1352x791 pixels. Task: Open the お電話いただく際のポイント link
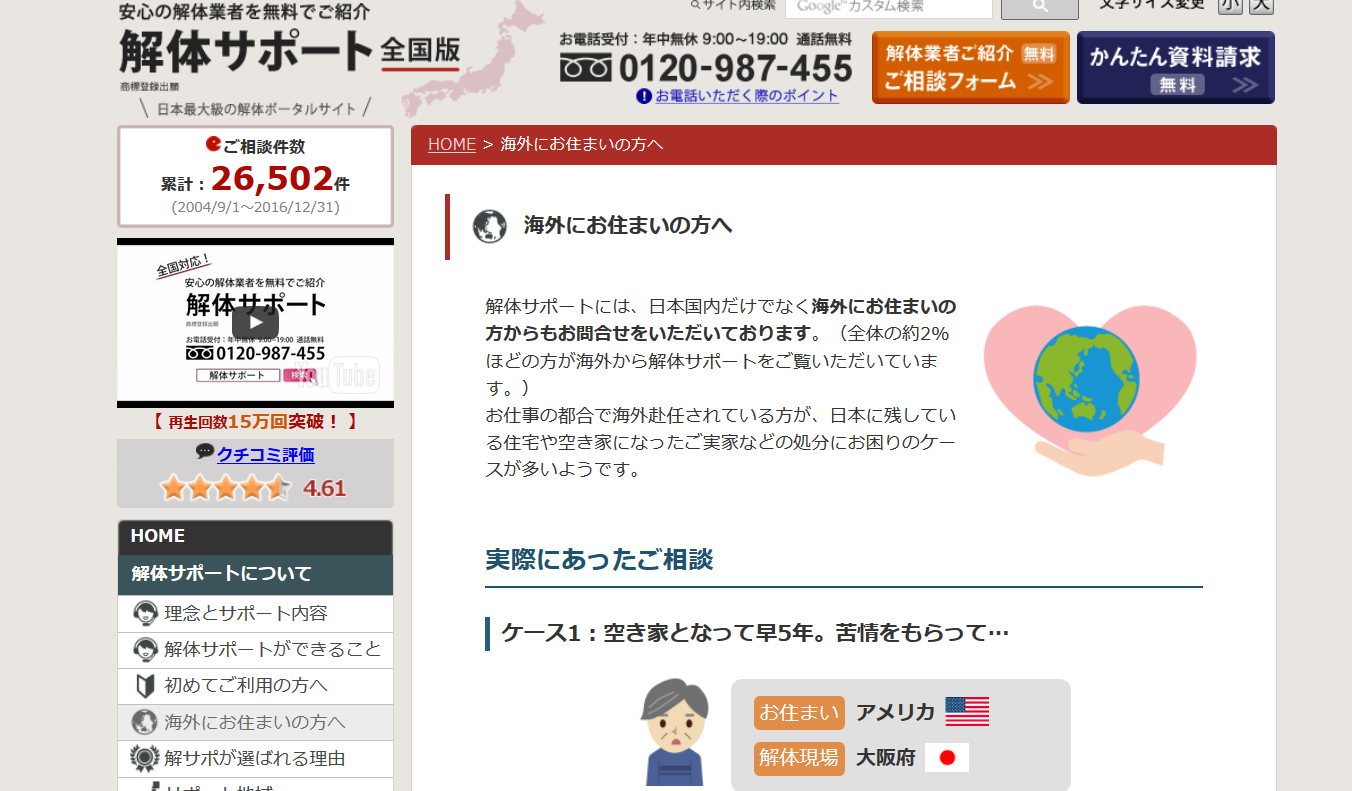(x=747, y=96)
